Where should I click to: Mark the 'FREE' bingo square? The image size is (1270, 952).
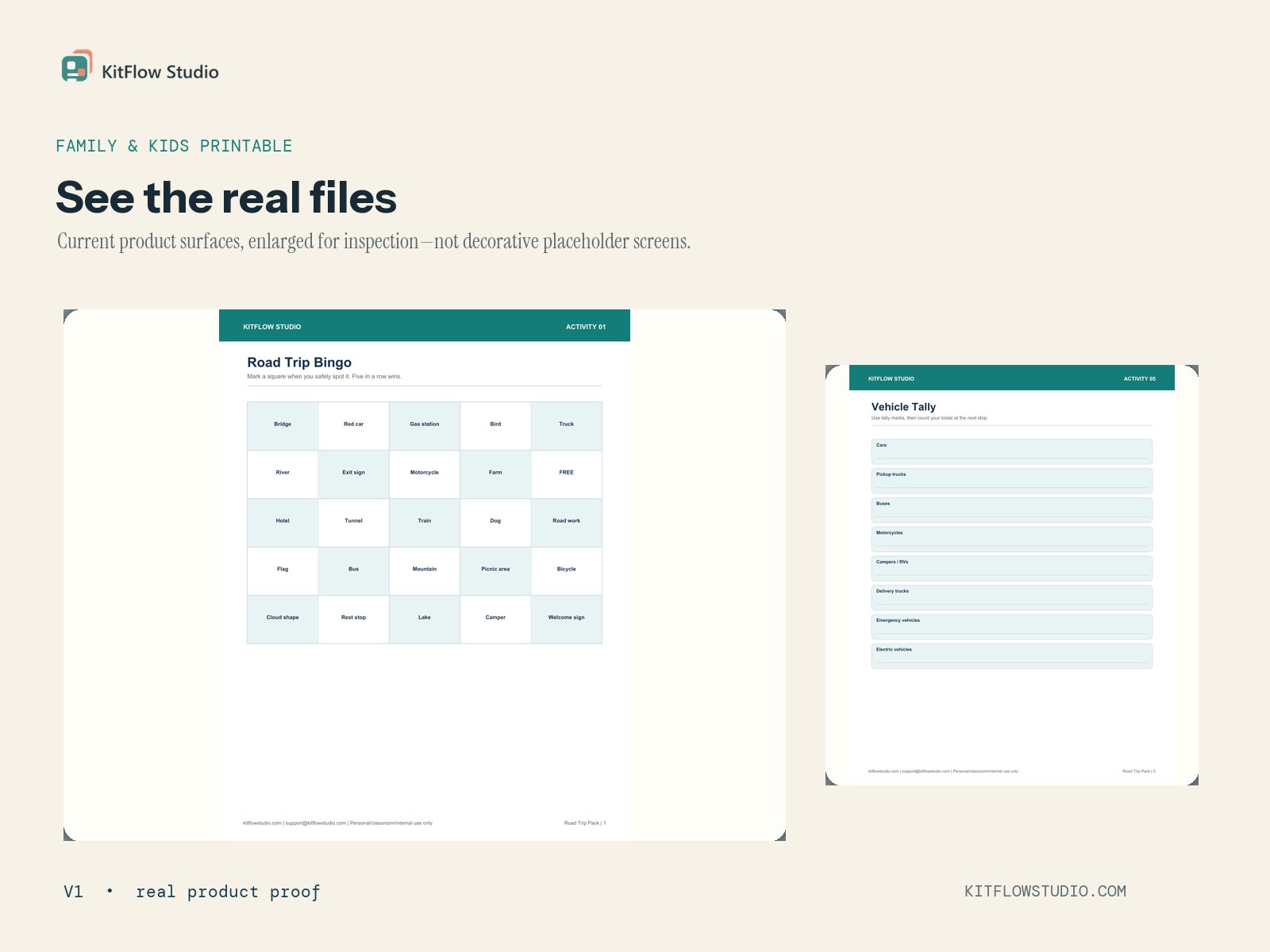click(567, 474)
